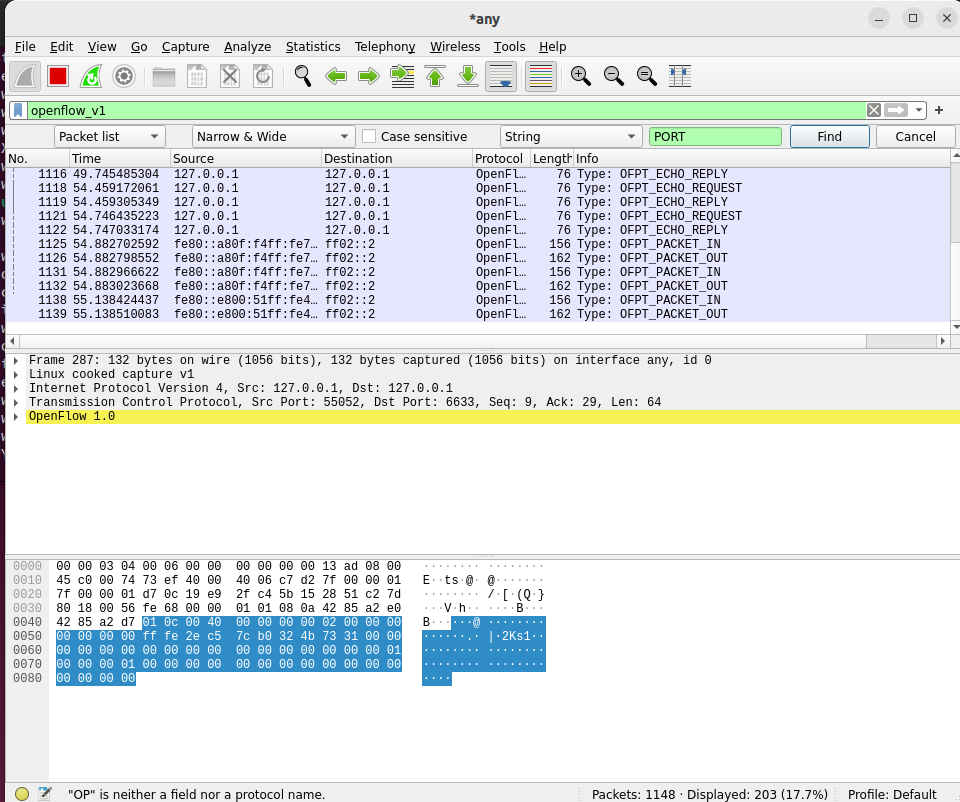Sort packets by Destination column

coord(397,159)
